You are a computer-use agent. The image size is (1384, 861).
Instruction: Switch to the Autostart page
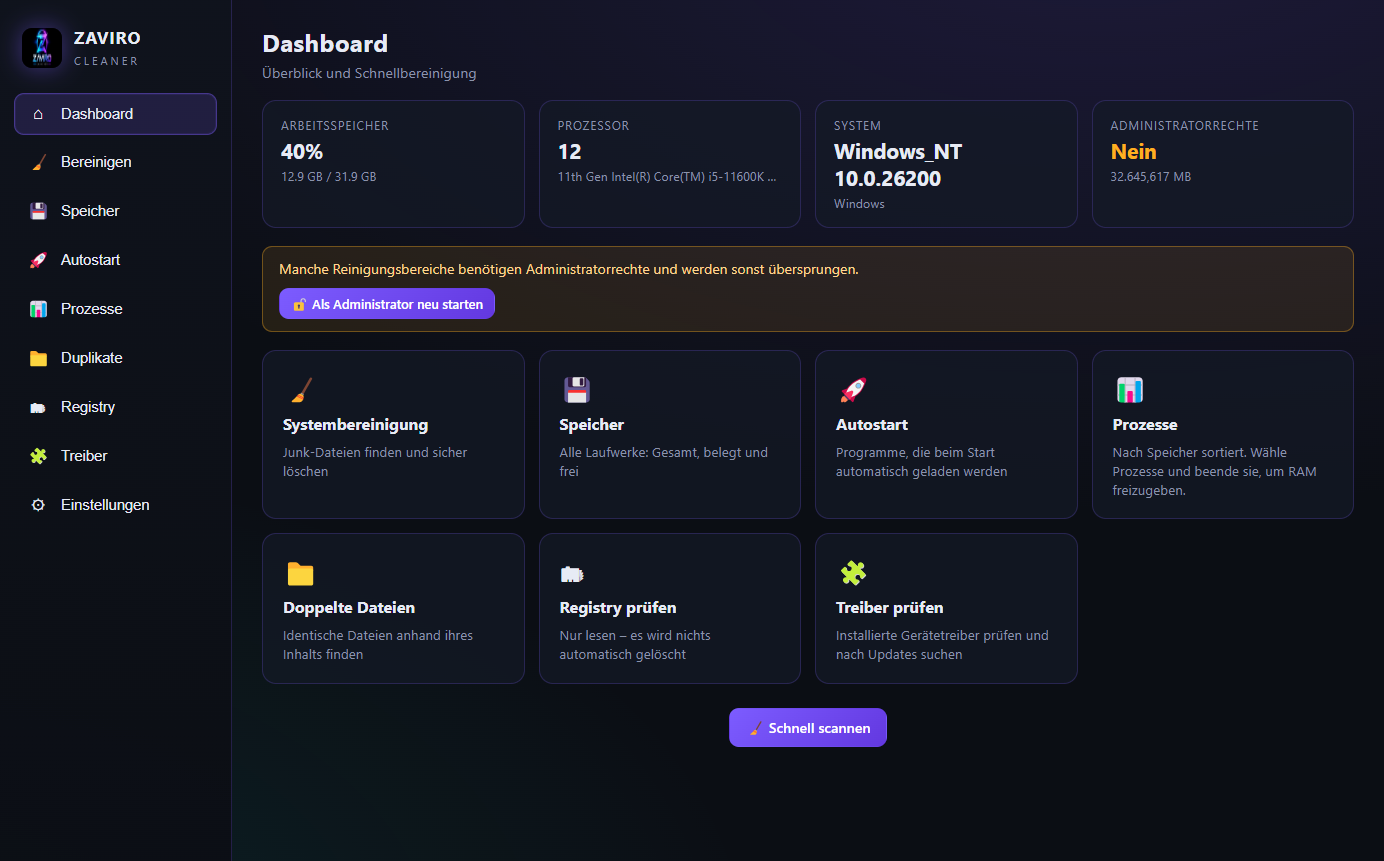click(115, 260)
